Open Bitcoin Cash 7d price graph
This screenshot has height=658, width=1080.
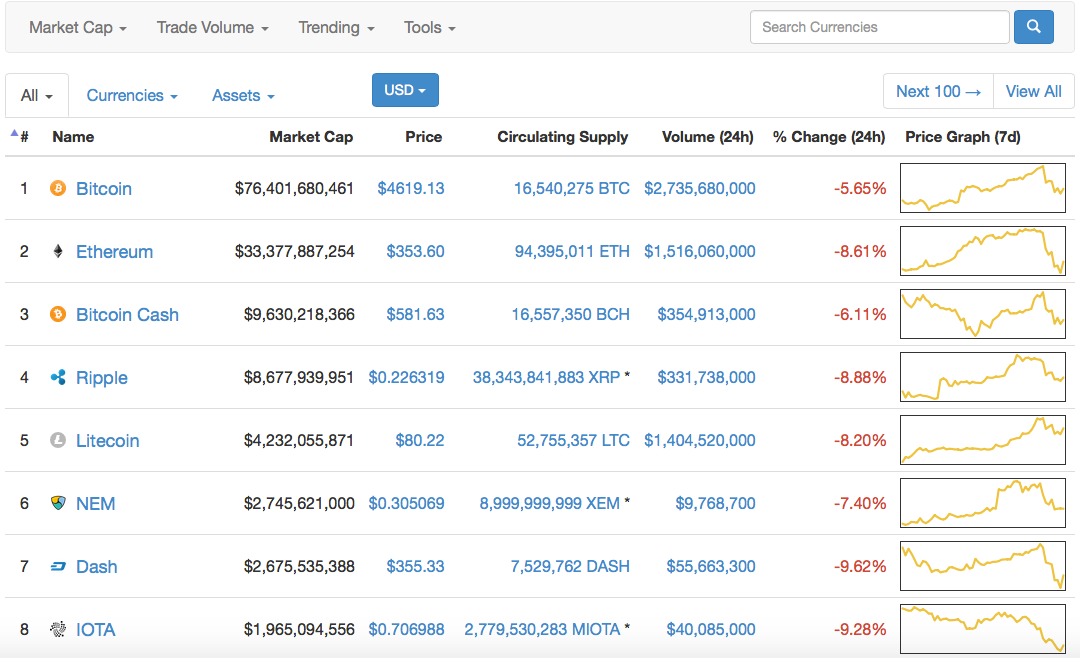click(x=983, y=313)
